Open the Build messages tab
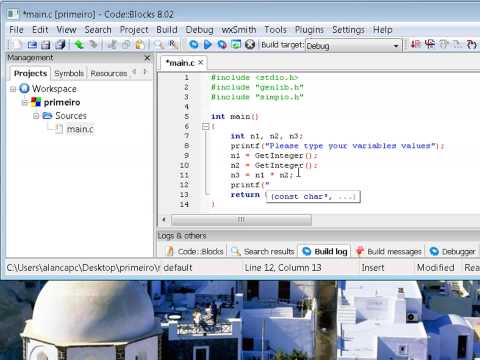 pyautogui.click(x=389, y=251)
